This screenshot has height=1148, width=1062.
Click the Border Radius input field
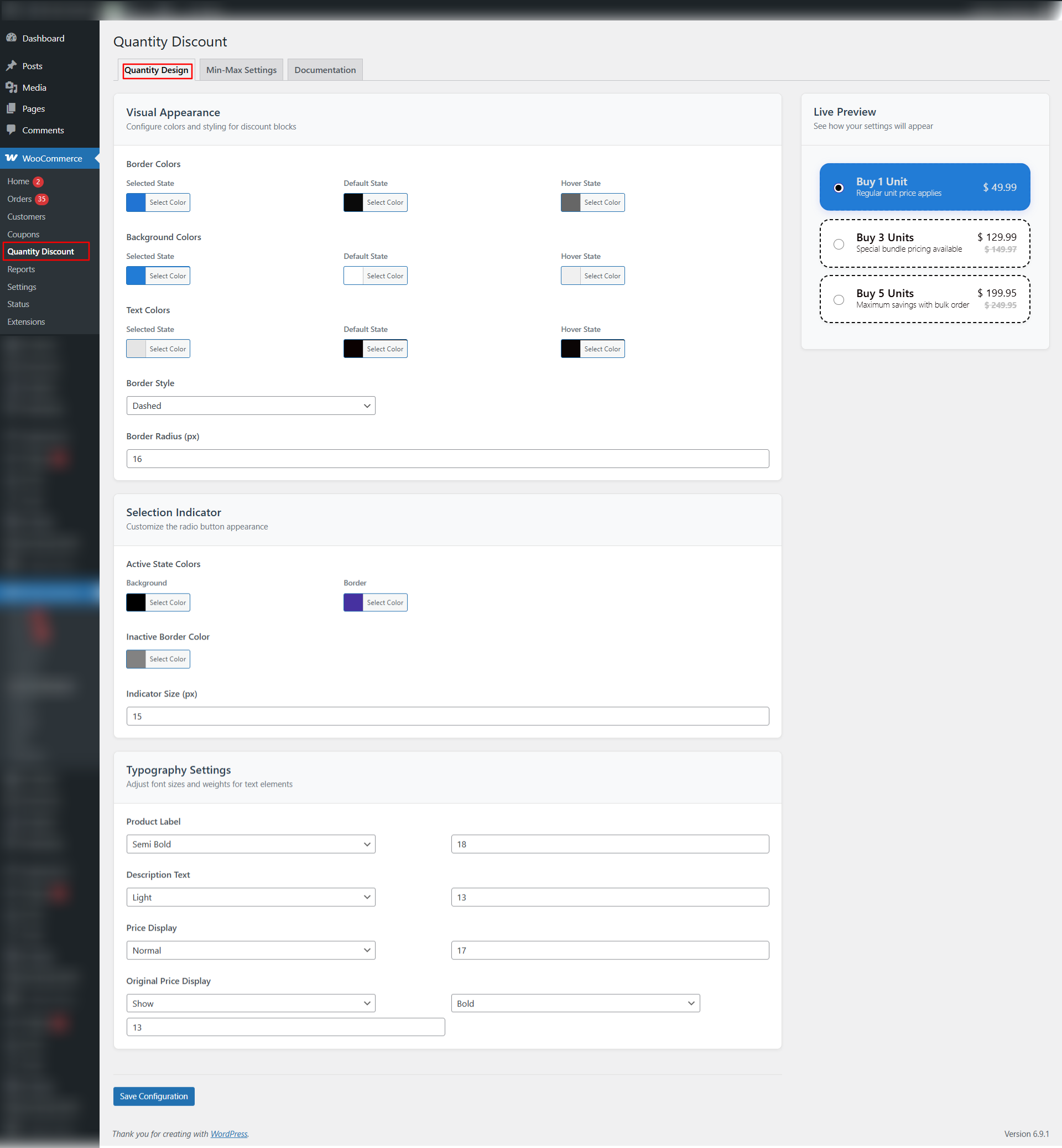(447, 459)
